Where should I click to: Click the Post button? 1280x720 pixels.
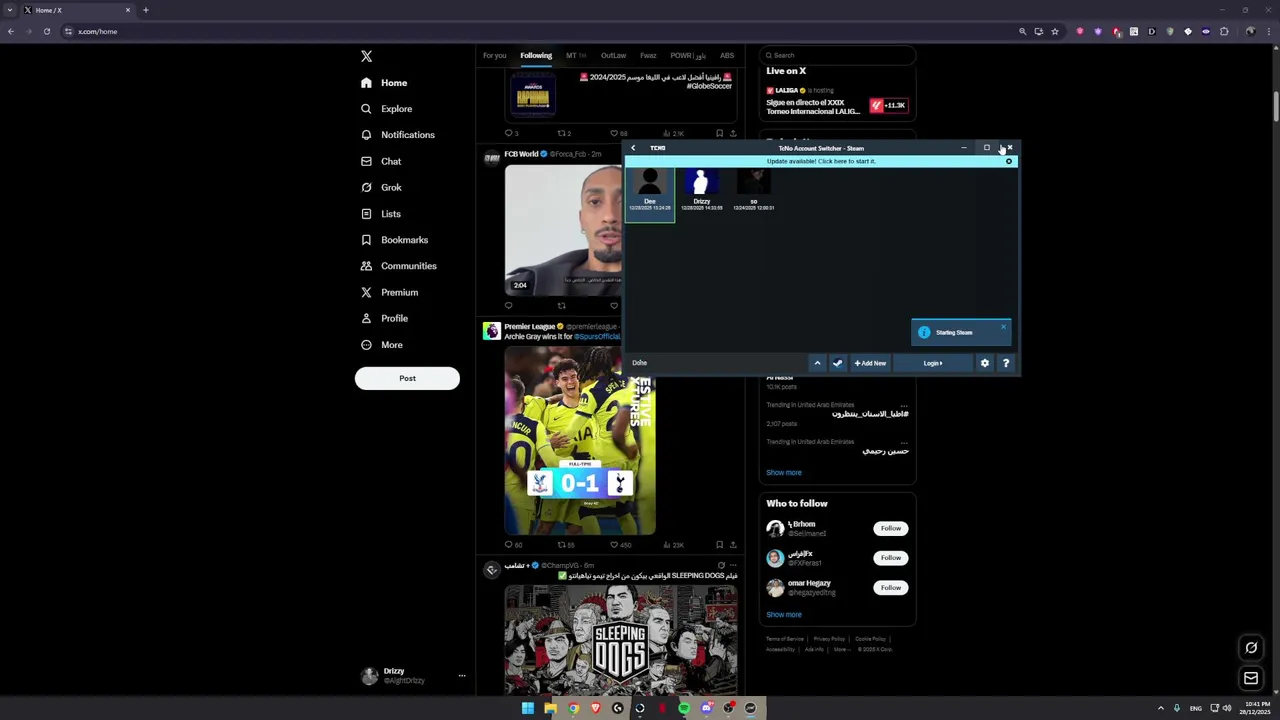(407, 378)
